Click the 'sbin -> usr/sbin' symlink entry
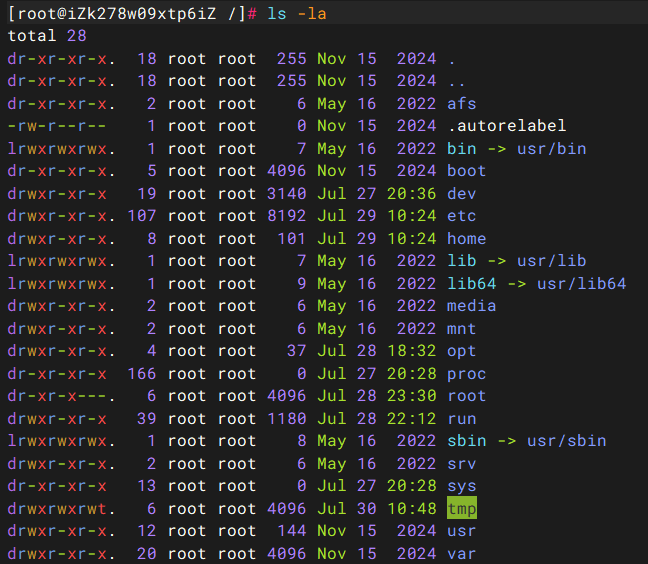648x564 pixels. pyautogui.click(x=526, y=441)
